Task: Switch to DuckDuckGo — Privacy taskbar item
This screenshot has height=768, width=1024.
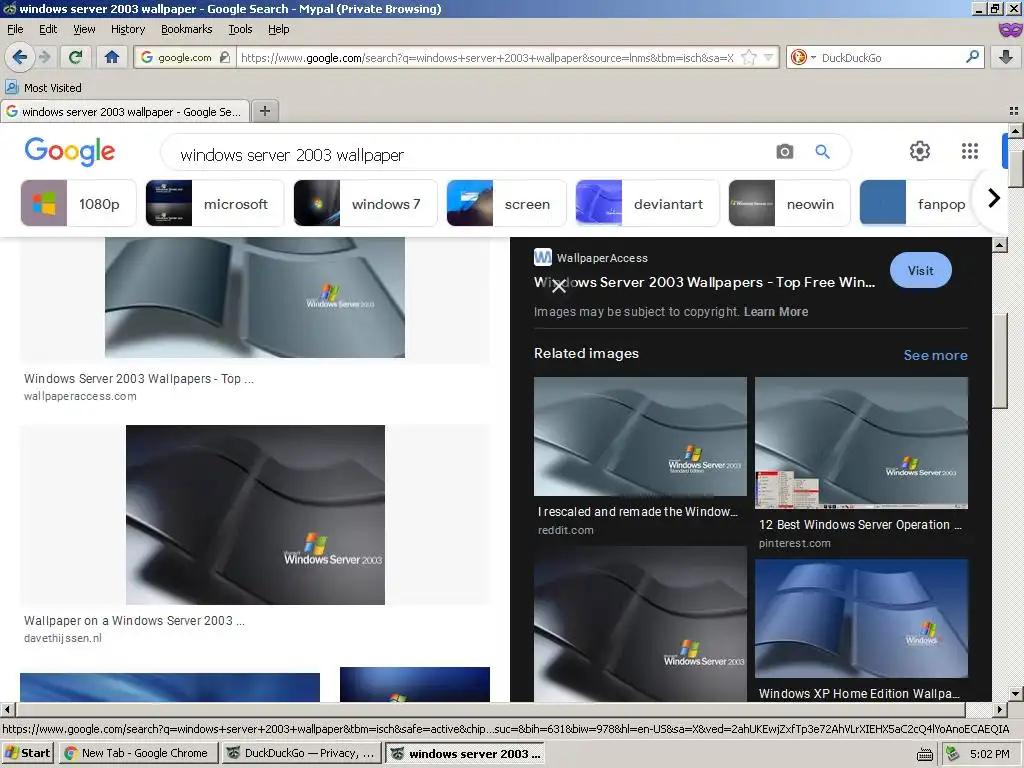Action: coord(301,753)
